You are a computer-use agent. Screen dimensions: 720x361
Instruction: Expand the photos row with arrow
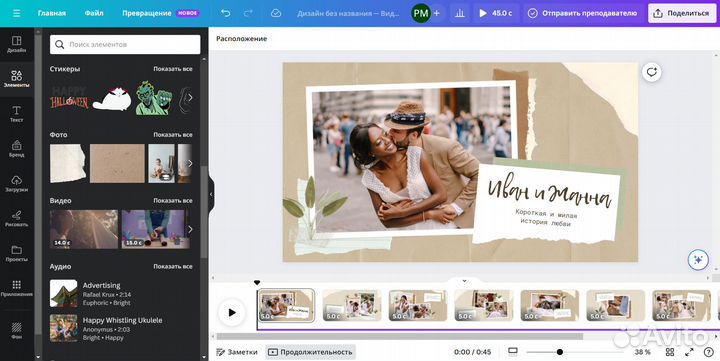tap(190, 163)
